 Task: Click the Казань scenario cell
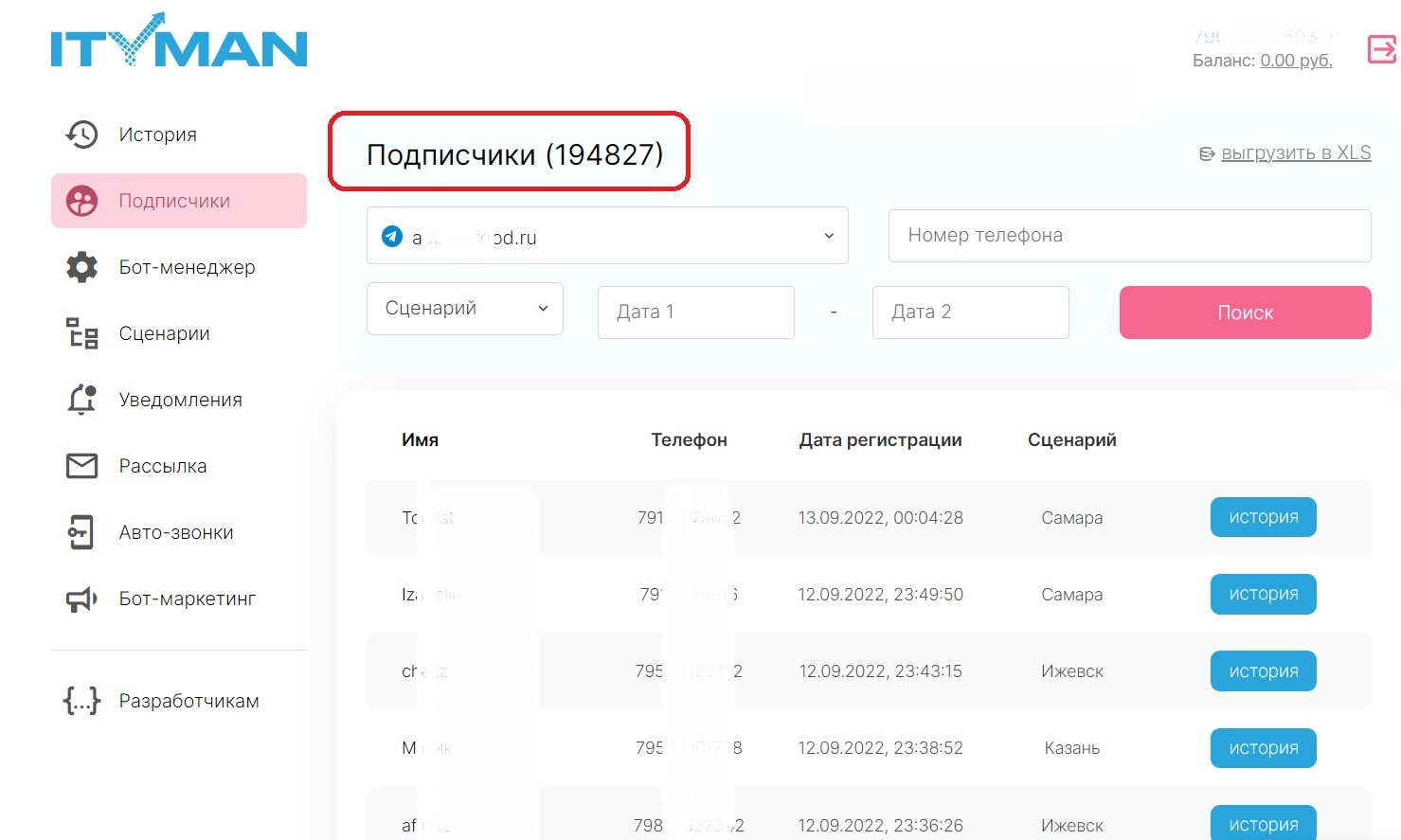1072,748
